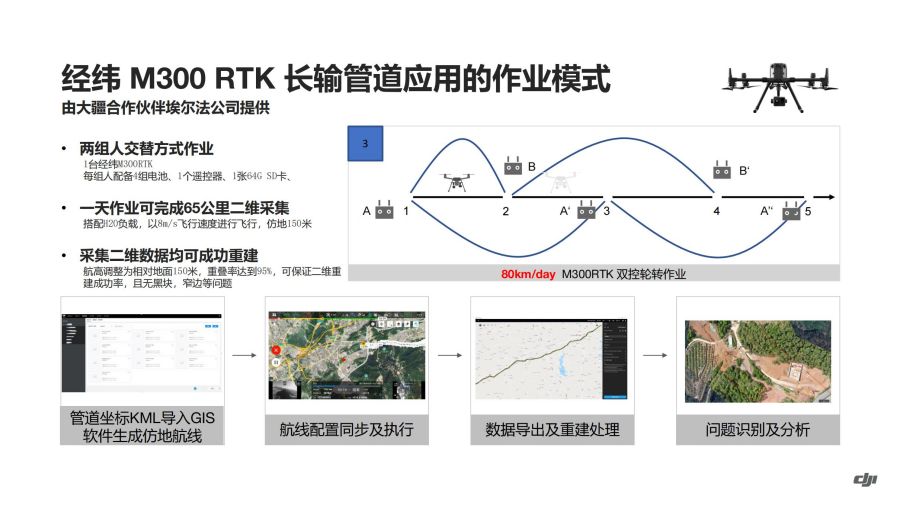Image resolution: width=900 pixels, height=506 pixels.
Task: Click the M300 RTK drone image beside the title
Action: tap(779, 87)
